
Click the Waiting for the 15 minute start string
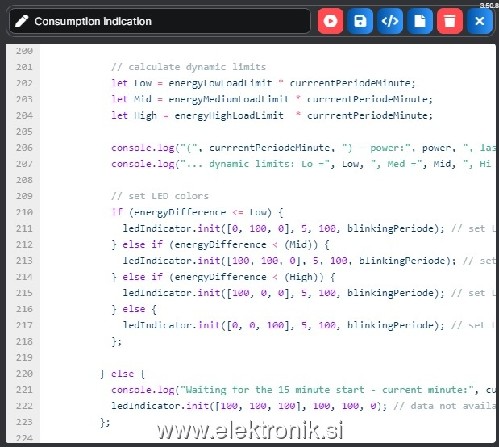(275, 390)
